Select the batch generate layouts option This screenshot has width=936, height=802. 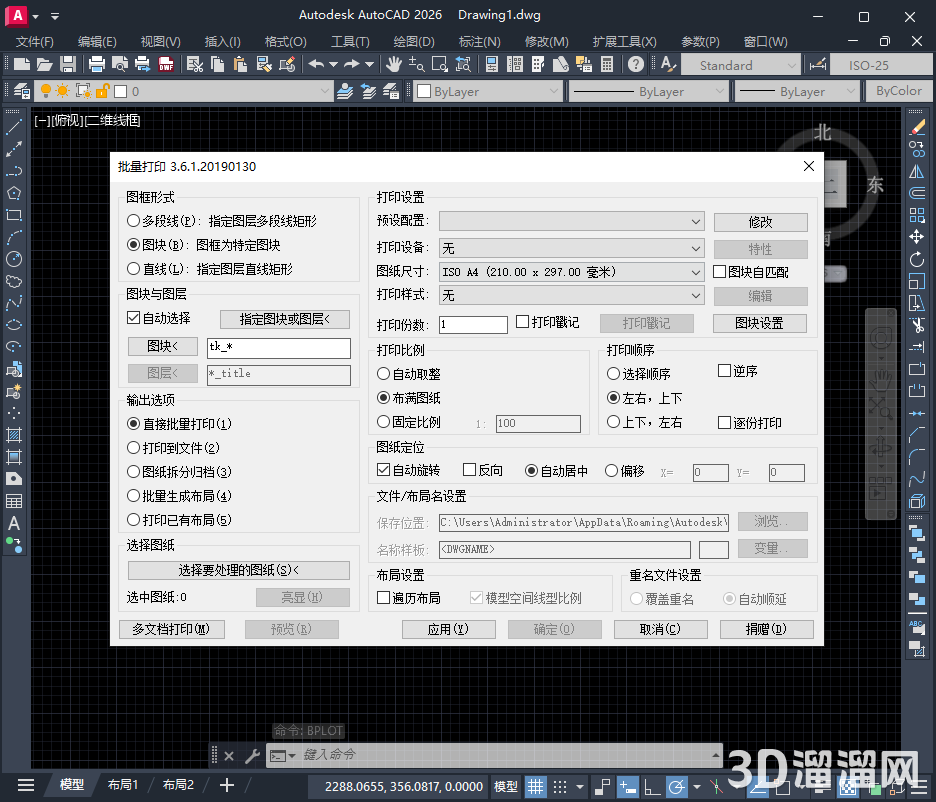134,495
